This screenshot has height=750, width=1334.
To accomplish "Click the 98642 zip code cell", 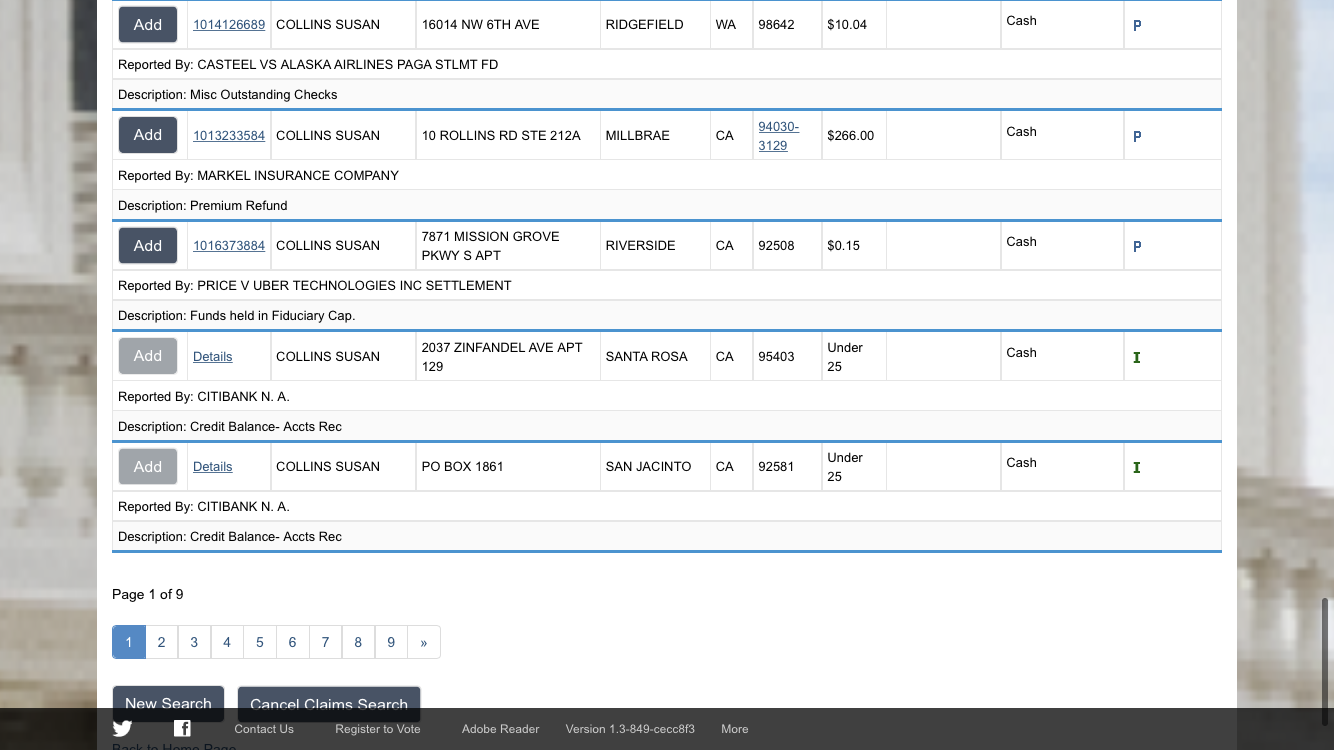I will pyautogui.click(x=786, y=25).
